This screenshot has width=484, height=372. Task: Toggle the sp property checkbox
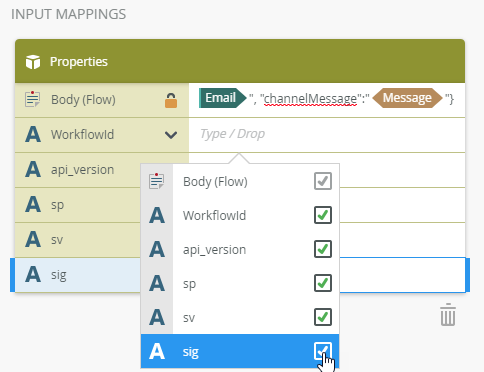[x=323, y=283]
